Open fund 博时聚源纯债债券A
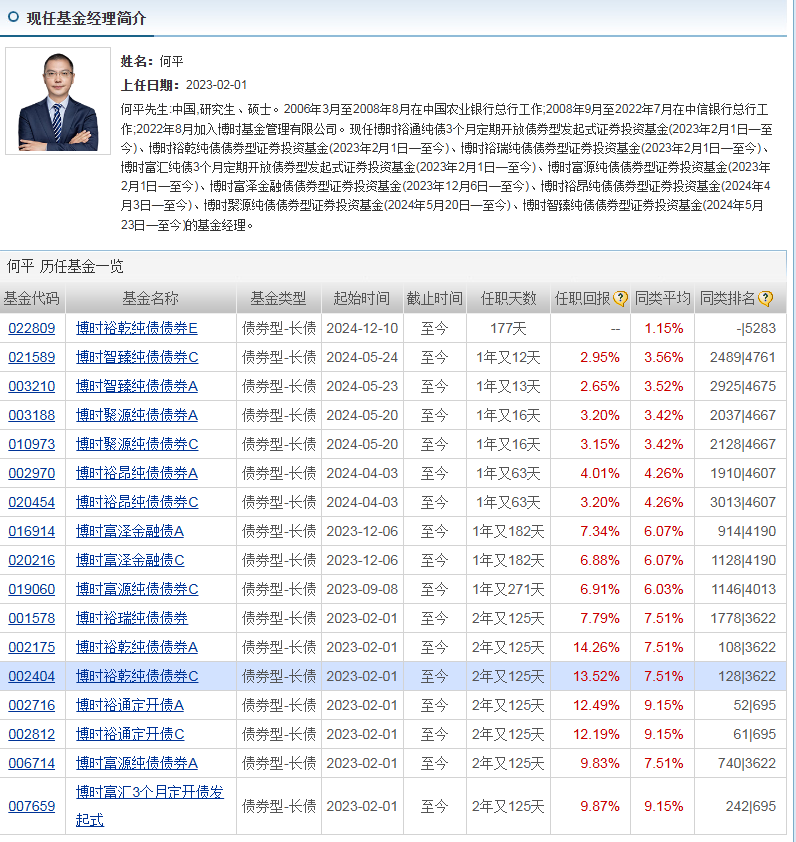 point(137,415)
